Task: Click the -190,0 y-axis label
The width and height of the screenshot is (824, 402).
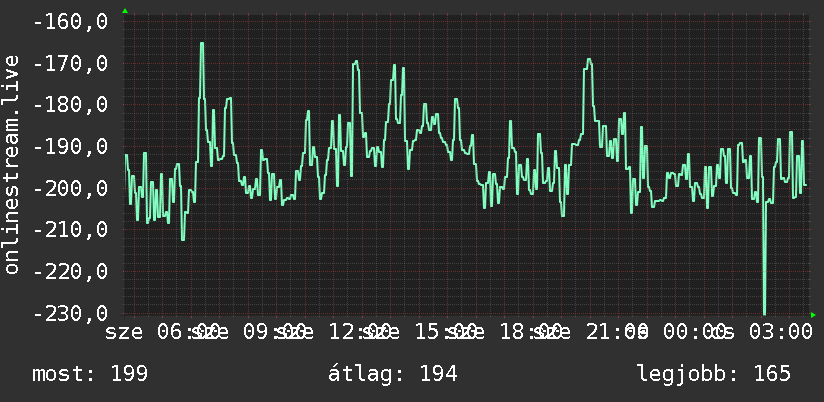Action: (x=70, y=146)
